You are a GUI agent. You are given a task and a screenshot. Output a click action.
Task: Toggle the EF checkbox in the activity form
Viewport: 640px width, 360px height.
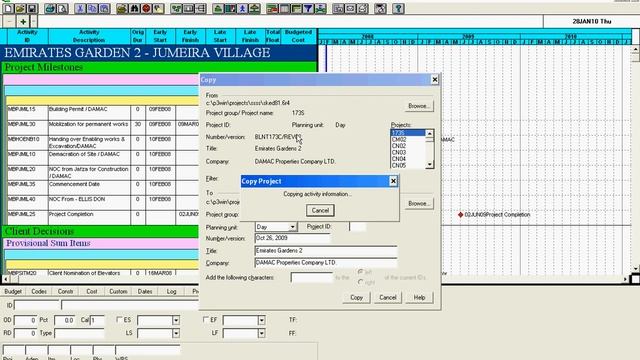(x=206, y=320)
